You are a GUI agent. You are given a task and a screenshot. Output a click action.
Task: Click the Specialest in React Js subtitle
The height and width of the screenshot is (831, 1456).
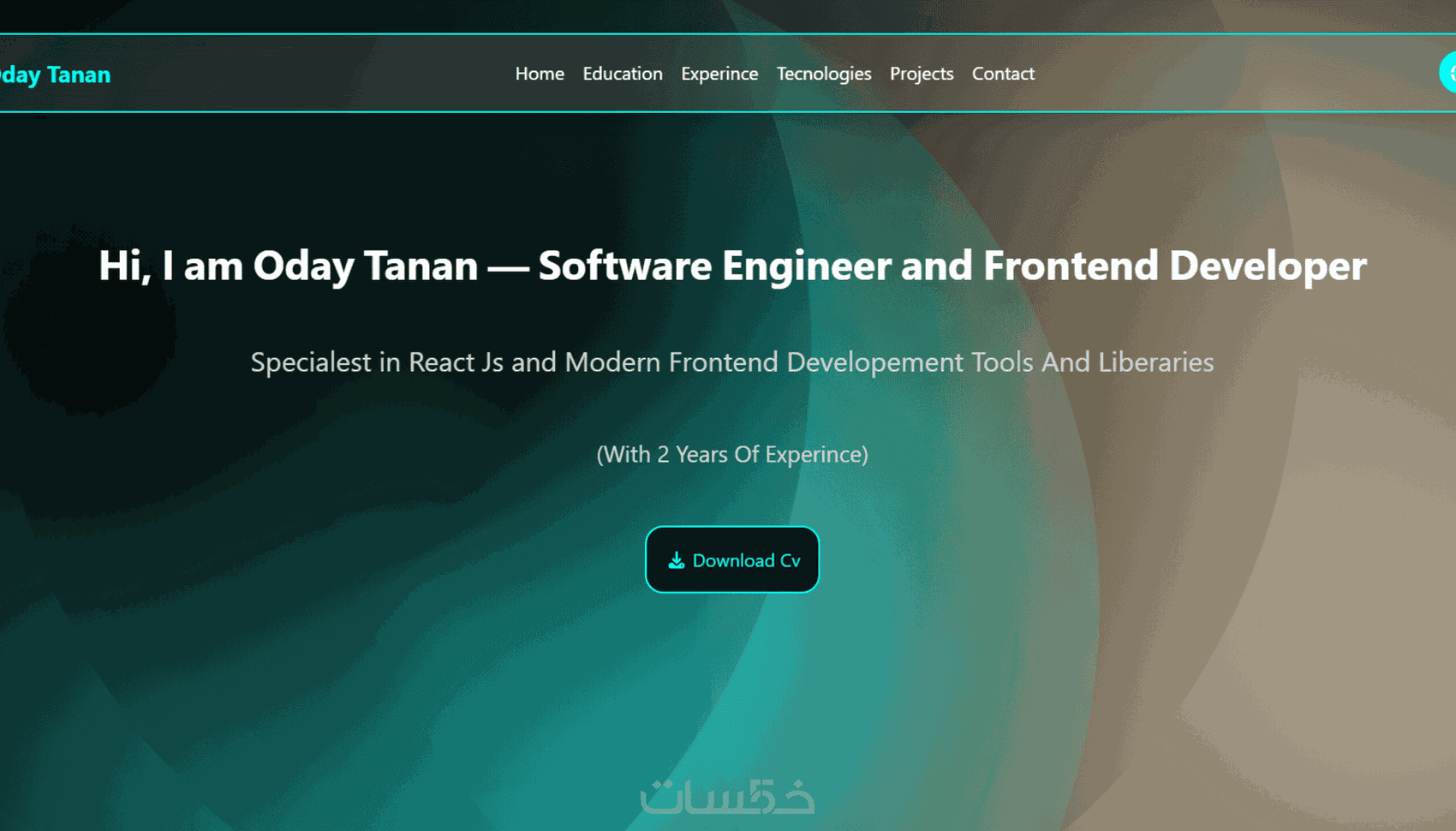(732, 362)
